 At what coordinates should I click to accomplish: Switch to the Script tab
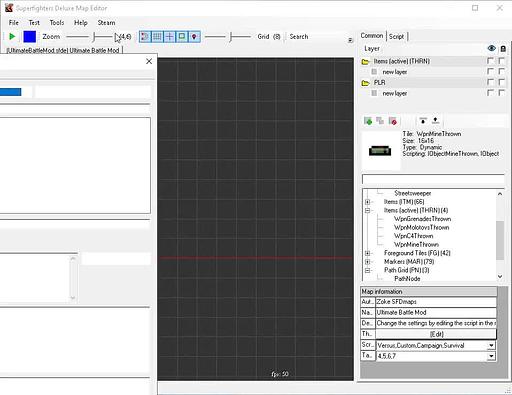pyautogui.click(x=396, y=36)
